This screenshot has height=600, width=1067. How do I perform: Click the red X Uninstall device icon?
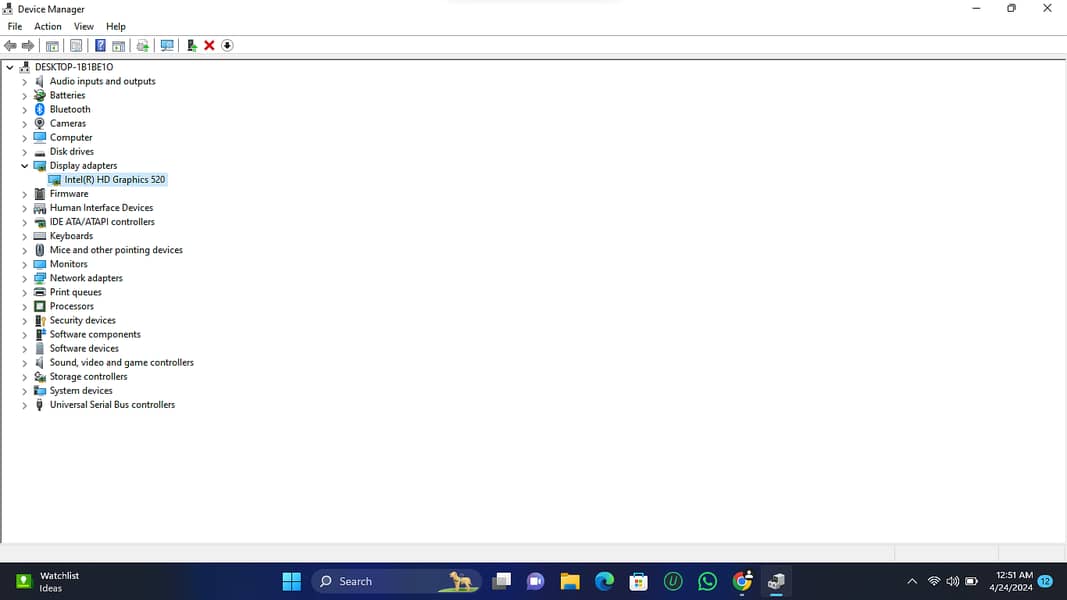tap(210, 46)
